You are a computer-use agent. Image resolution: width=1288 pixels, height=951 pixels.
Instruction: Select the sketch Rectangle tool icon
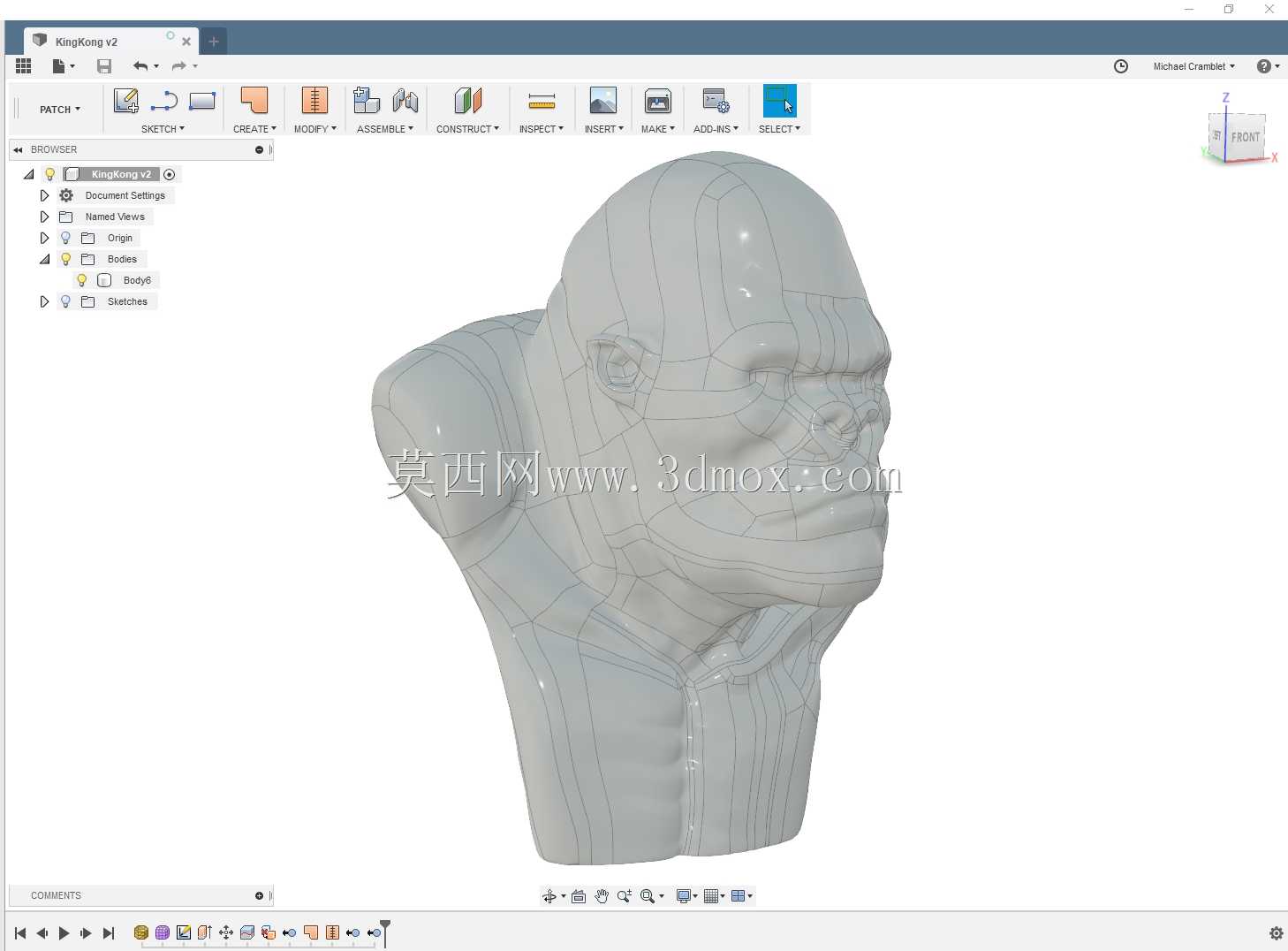pyautogui.click(x=202, y=101)
